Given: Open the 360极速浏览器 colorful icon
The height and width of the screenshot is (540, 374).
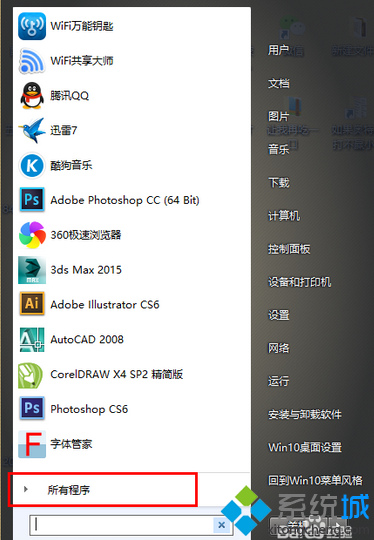Looking at the screenshot, I should click(x=32, y=235).
